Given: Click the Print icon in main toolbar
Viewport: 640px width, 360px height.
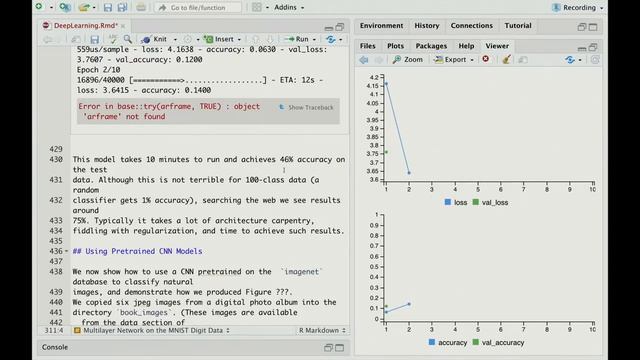Looking at the screenshot, I should (141, 7).
